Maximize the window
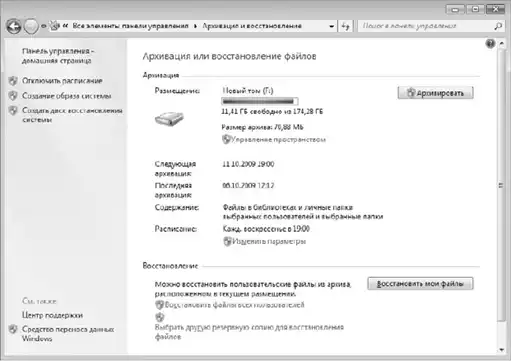 pyautogui.click(x=475, y=10)
